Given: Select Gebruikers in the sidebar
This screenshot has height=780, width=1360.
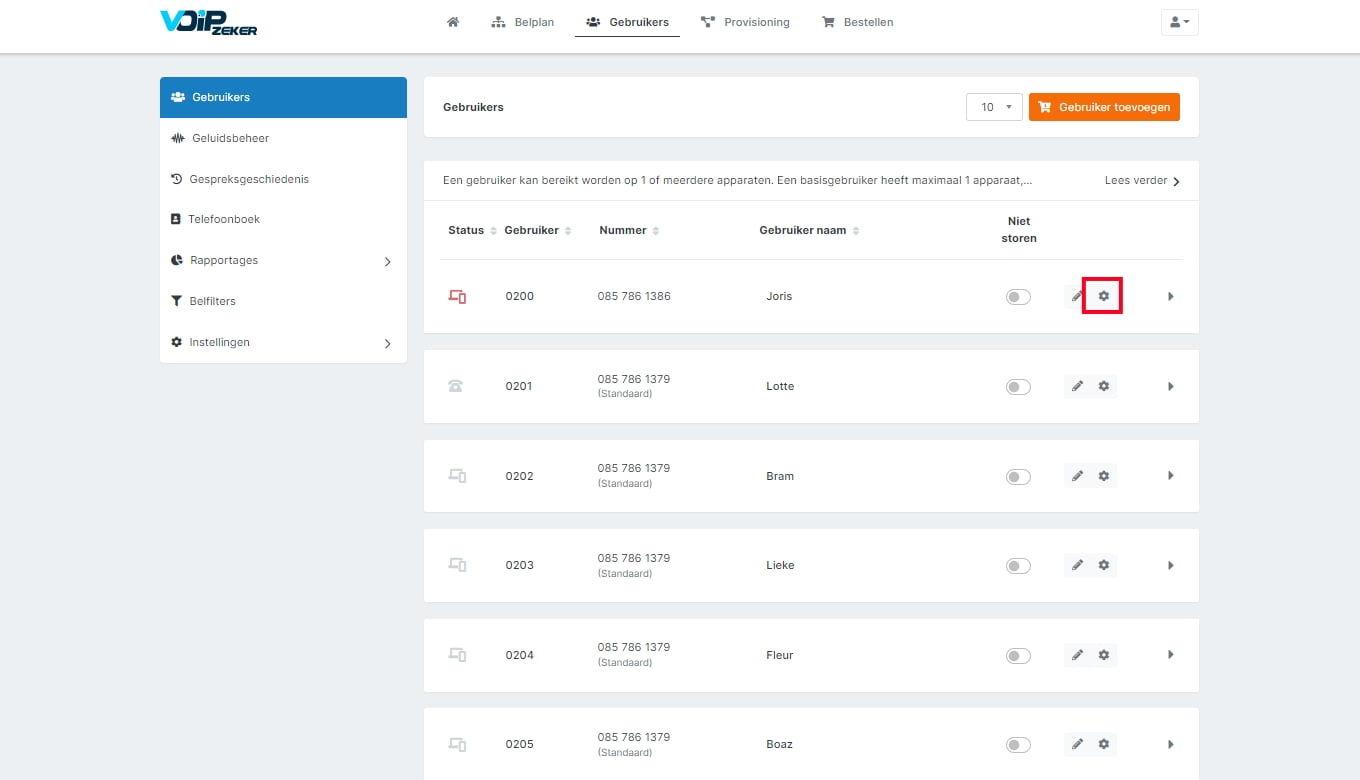Looking at the screenshot, I should 283,97.
